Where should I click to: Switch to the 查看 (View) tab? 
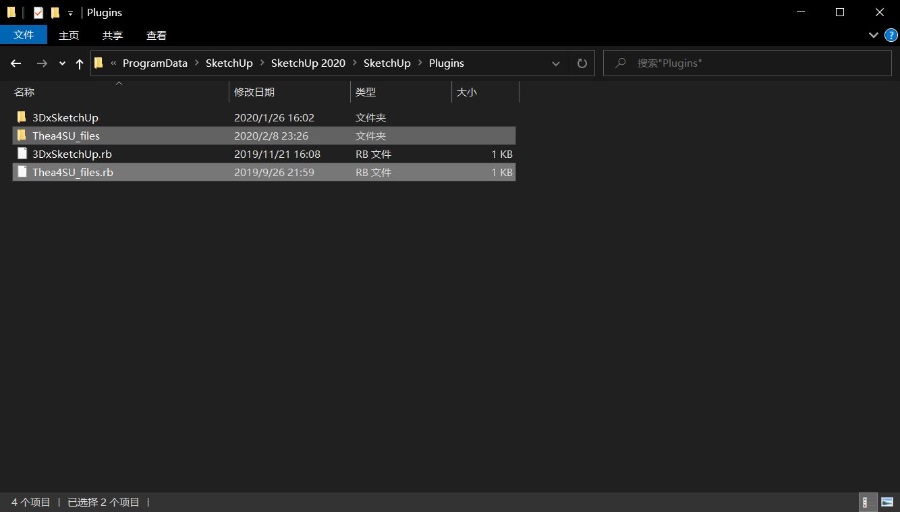click(x=156, y=35)
